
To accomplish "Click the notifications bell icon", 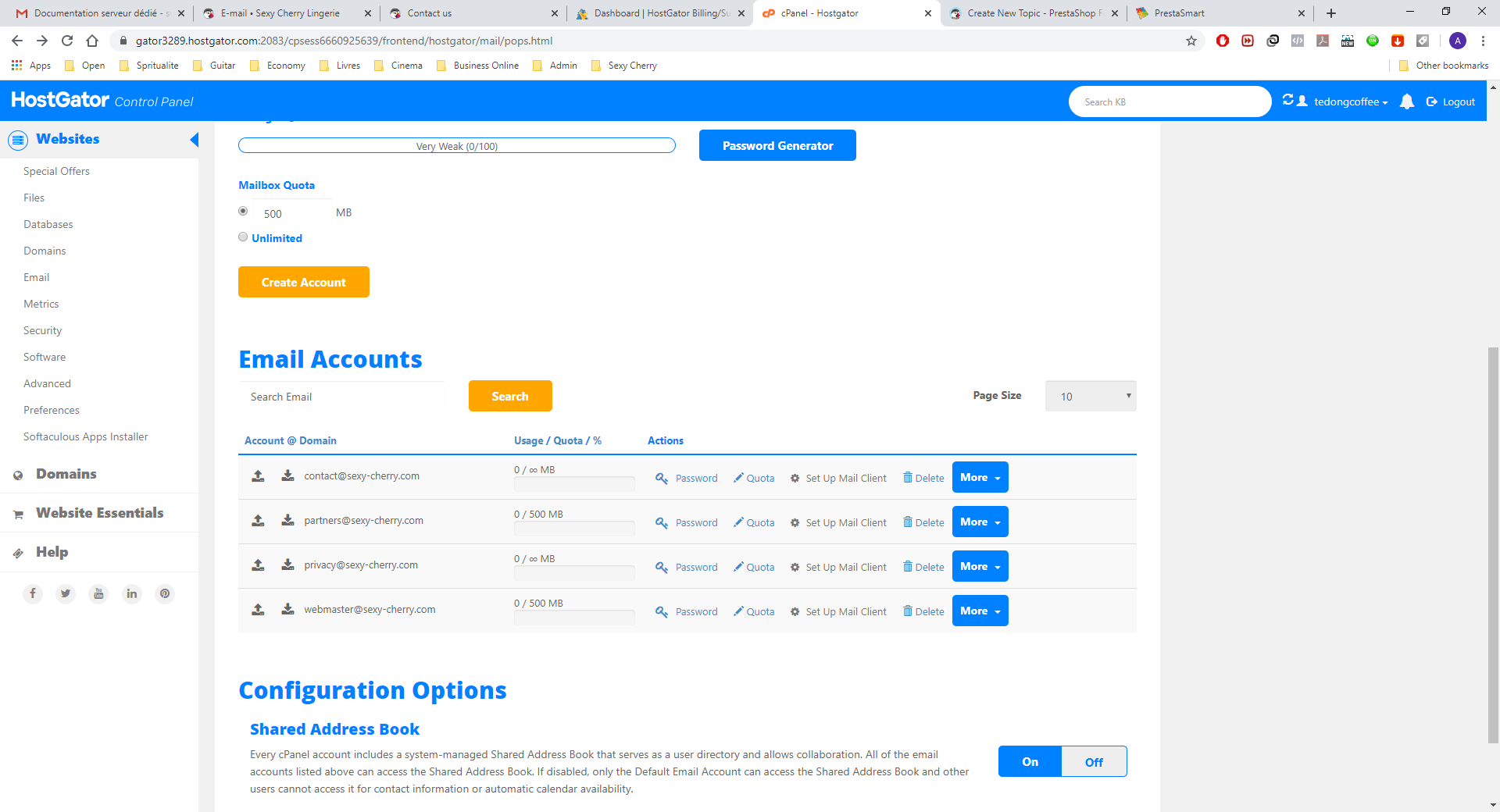I will (x=1407, y=101).
